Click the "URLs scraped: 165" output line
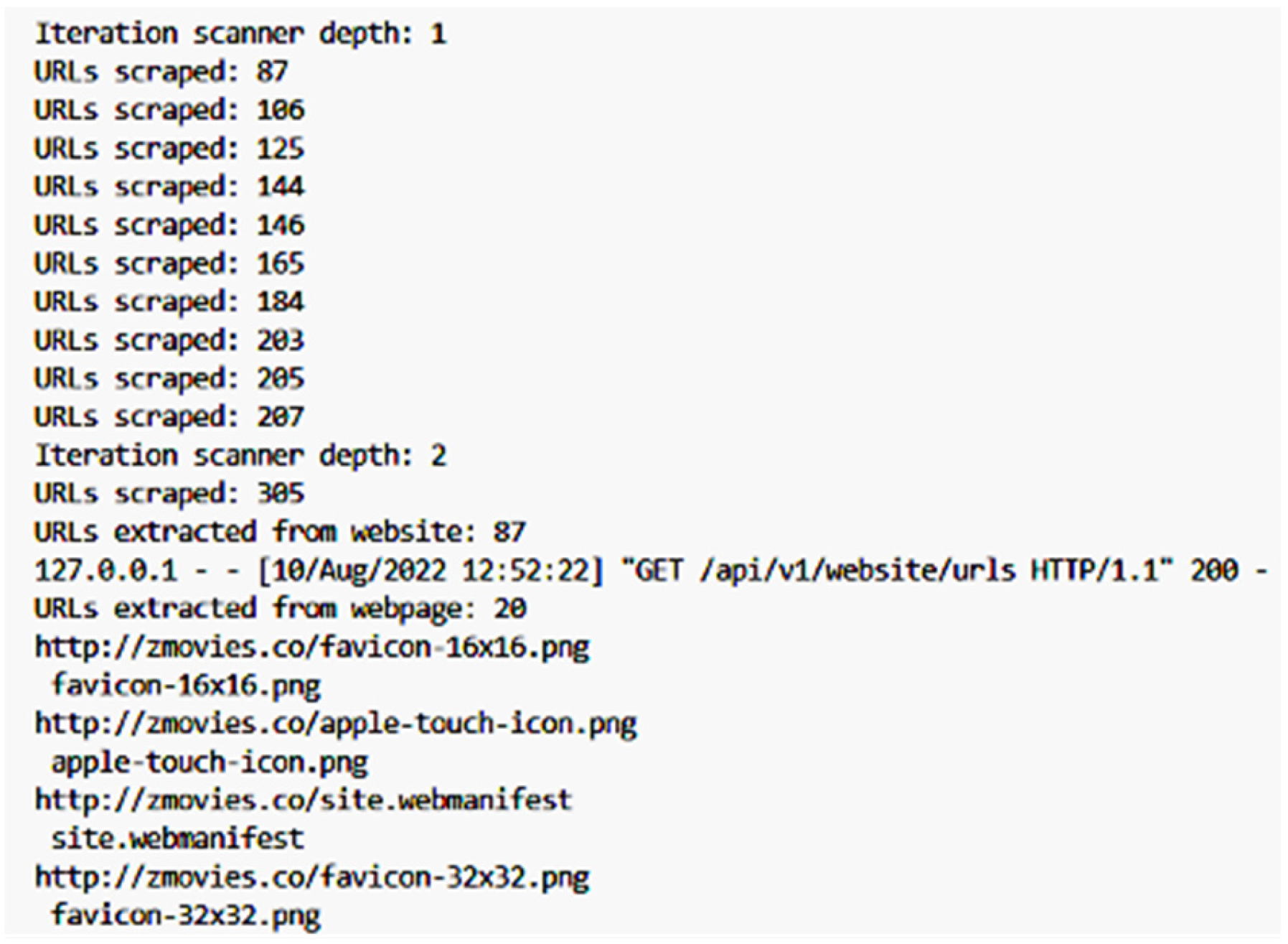This screenshot has height=944, width=1288. click(169, 263)
